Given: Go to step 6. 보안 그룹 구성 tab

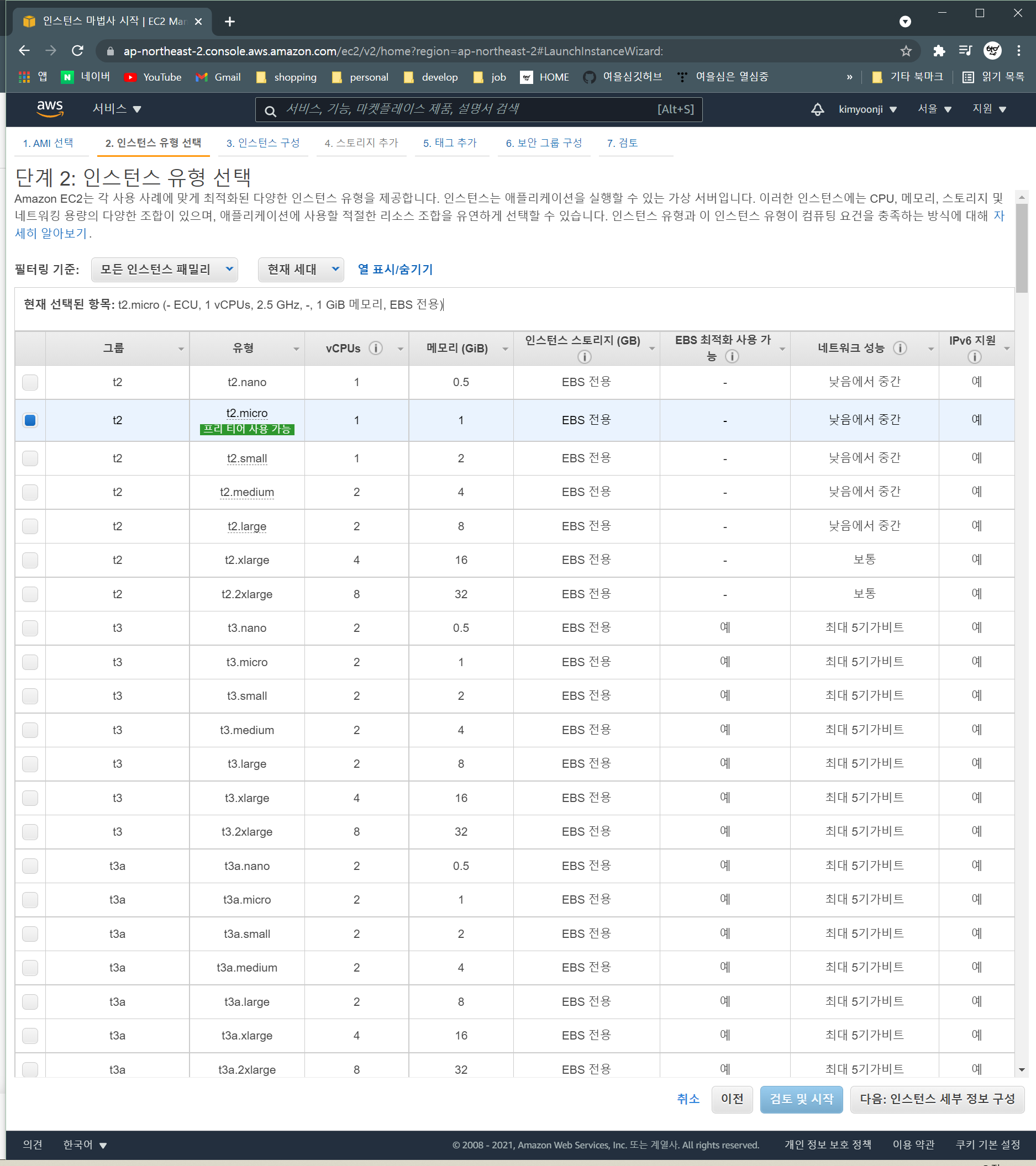Looking at the screenshot, I should pos(544,143).
